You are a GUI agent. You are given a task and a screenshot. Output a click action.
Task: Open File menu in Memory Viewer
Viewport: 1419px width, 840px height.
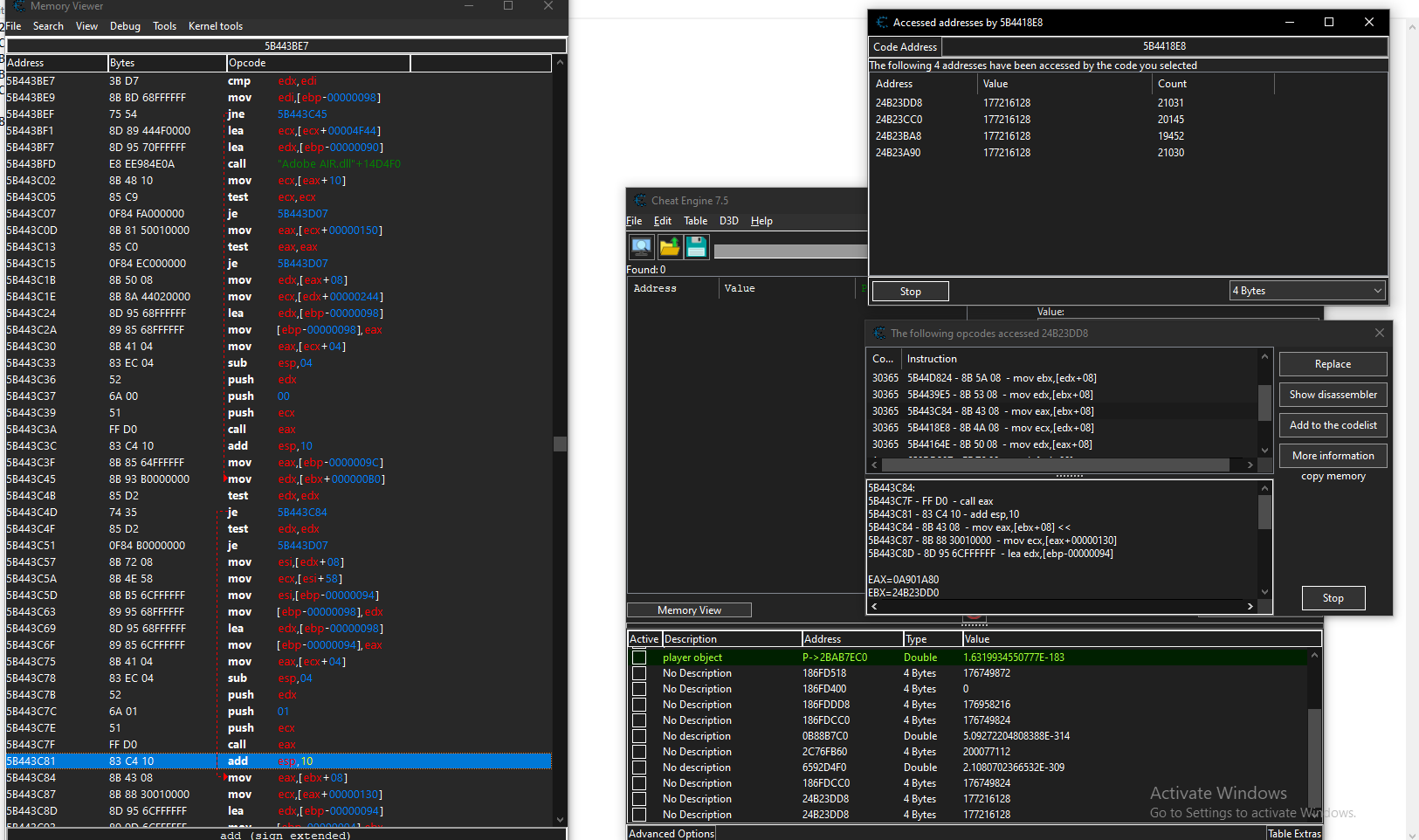pyautogui.click(x=13, y=26)
